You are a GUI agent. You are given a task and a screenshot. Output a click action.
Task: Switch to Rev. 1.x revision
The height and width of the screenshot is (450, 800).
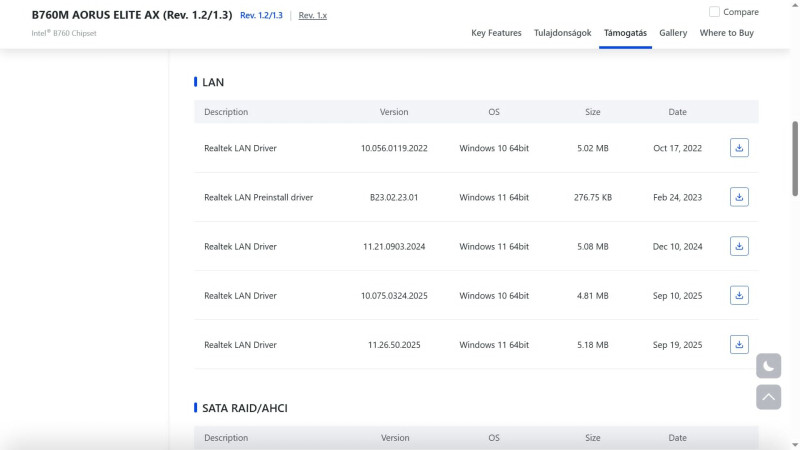click(x=313, y=16)
